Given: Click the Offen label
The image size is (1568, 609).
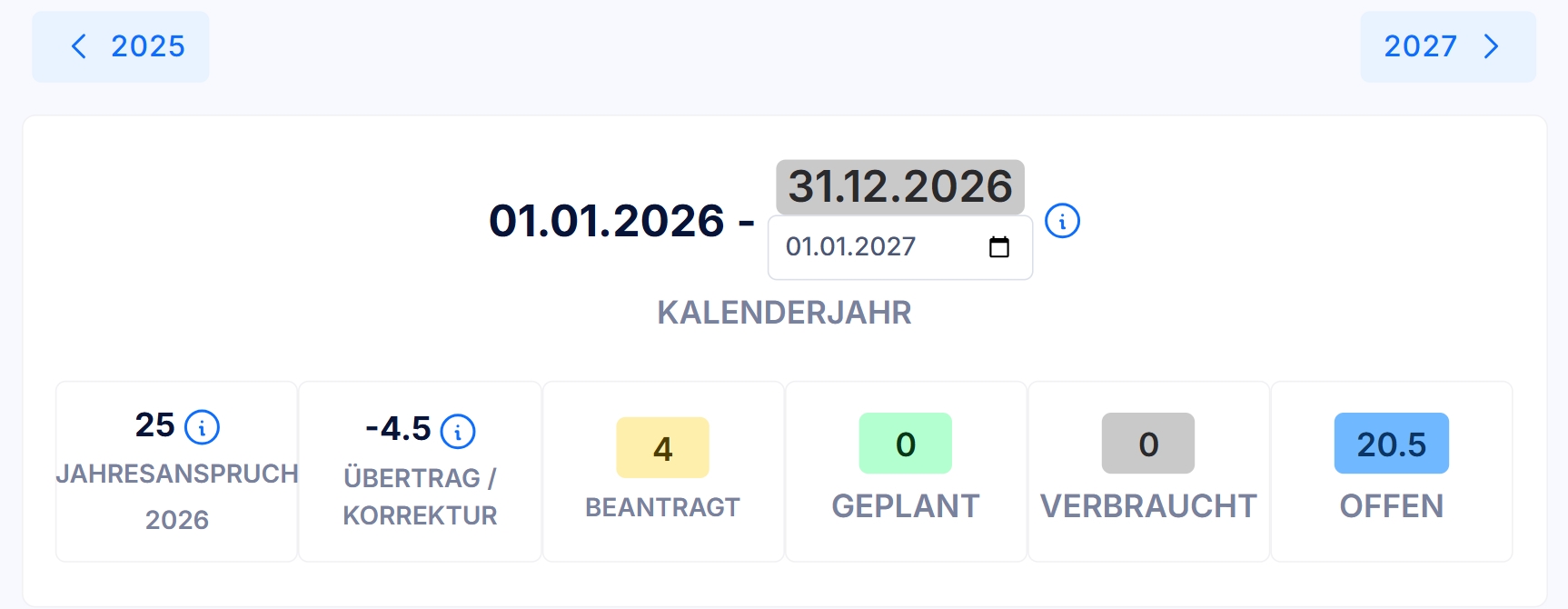Looking at the screenshot, I should [x=1392, y=506].
